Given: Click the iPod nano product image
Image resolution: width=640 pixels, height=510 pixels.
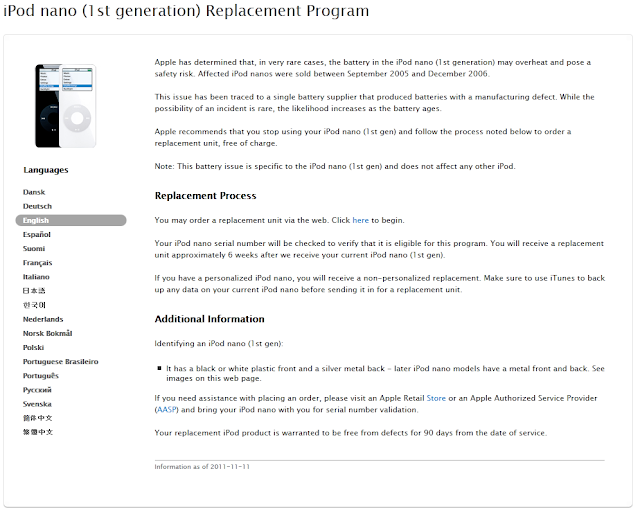Looking at the screenshot, I should pos(65,106).
